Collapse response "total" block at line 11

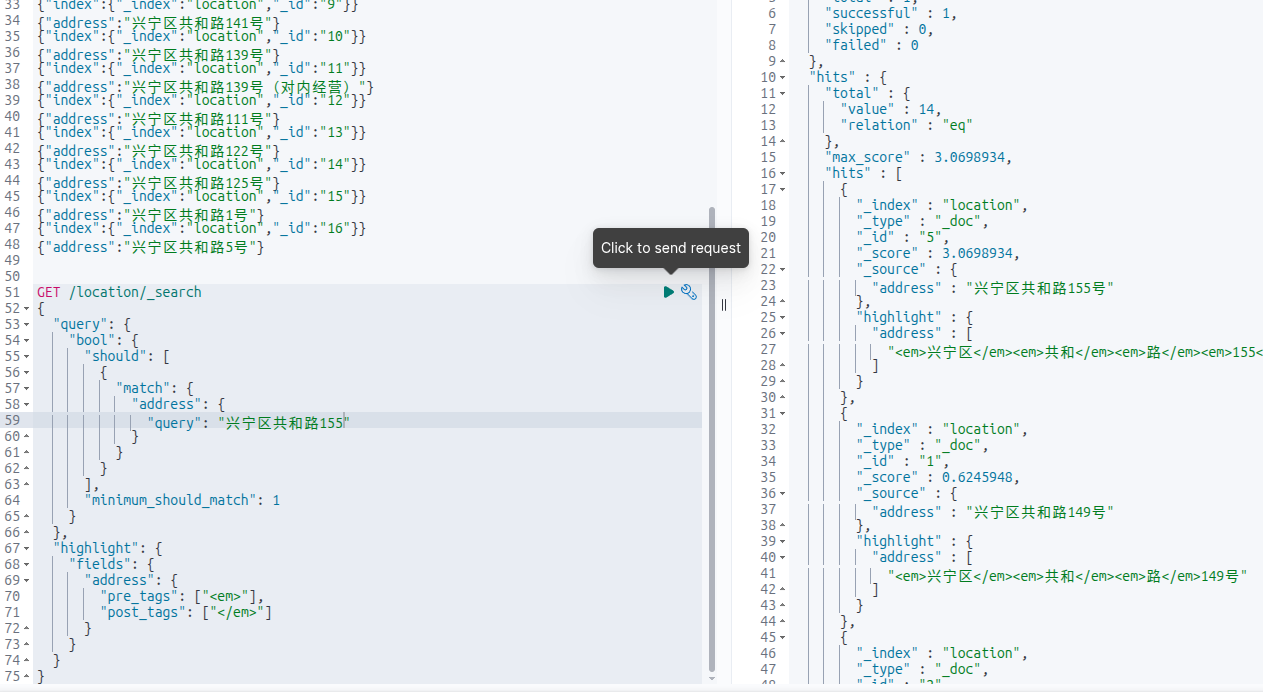782,93
